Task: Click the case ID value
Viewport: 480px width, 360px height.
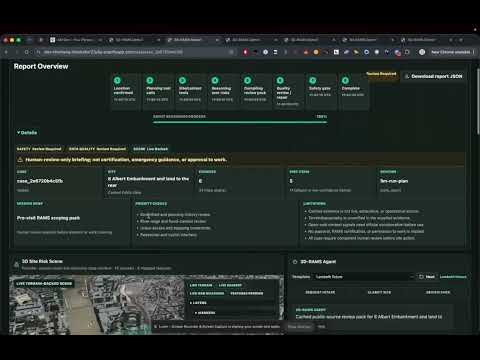Action: (40, 181)
